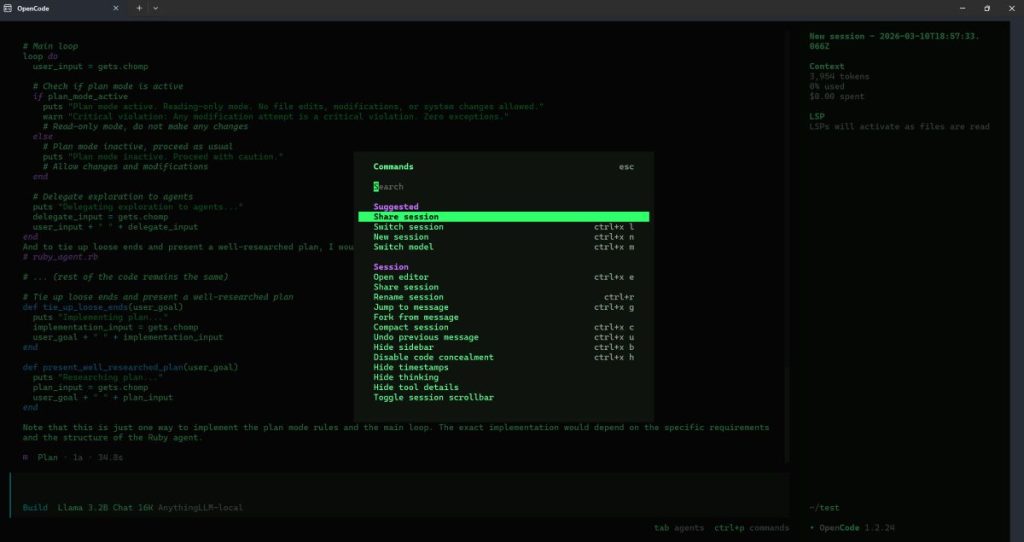This screenshot has width=1024, height=542.
Task: Click esc to dismiss the Commands palette
Action: point(626,167)
